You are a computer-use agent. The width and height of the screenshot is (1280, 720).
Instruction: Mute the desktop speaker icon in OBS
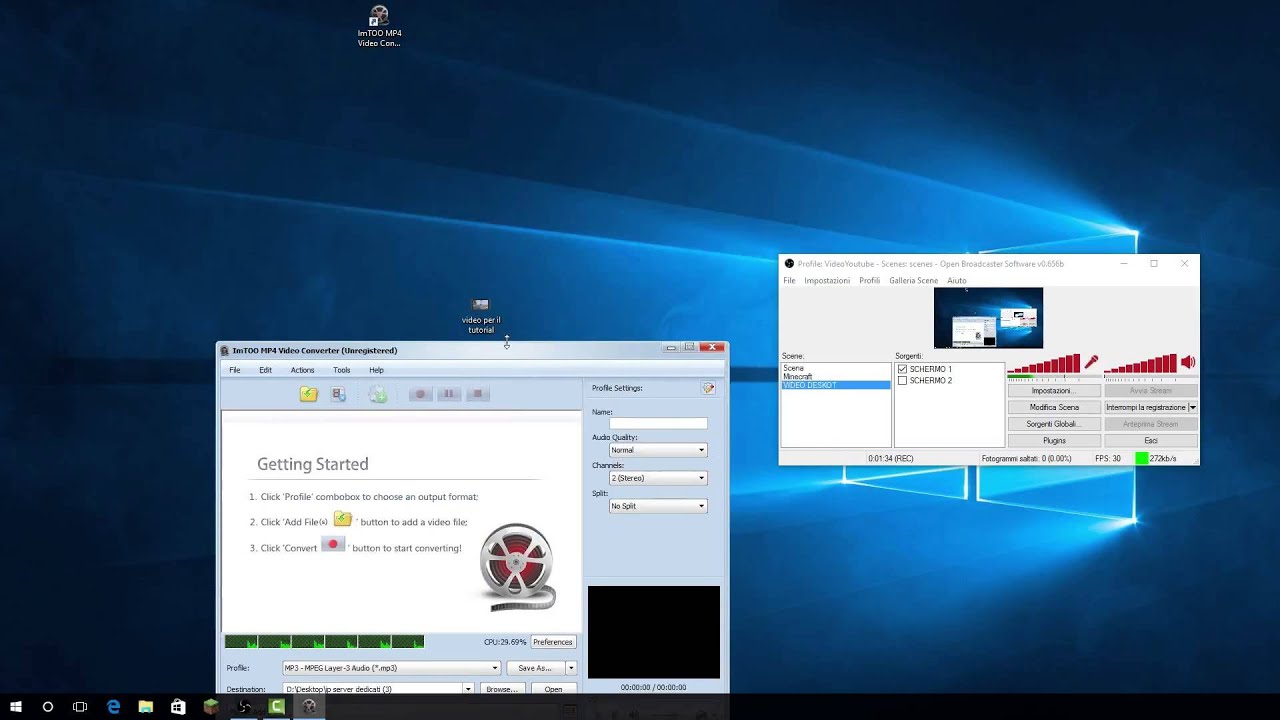point(1187,362)
